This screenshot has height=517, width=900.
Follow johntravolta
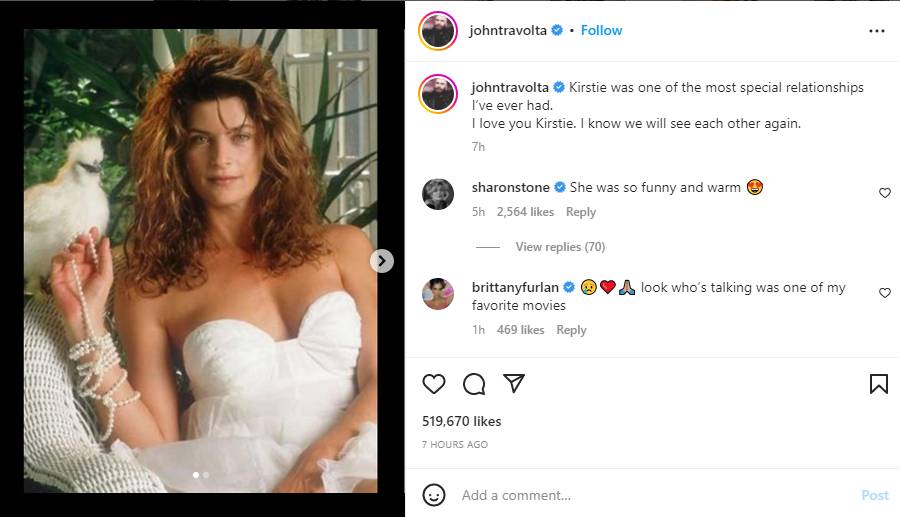(x=602, y=30)
